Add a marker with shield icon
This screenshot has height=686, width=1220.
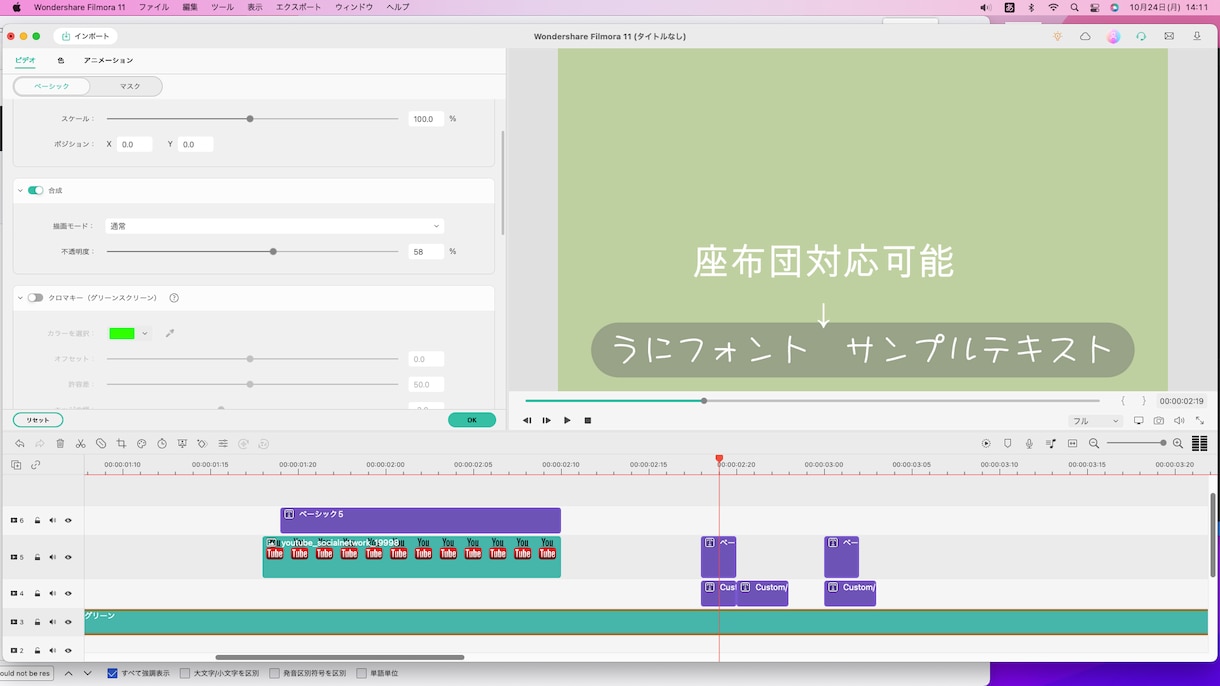(1007, 444)
